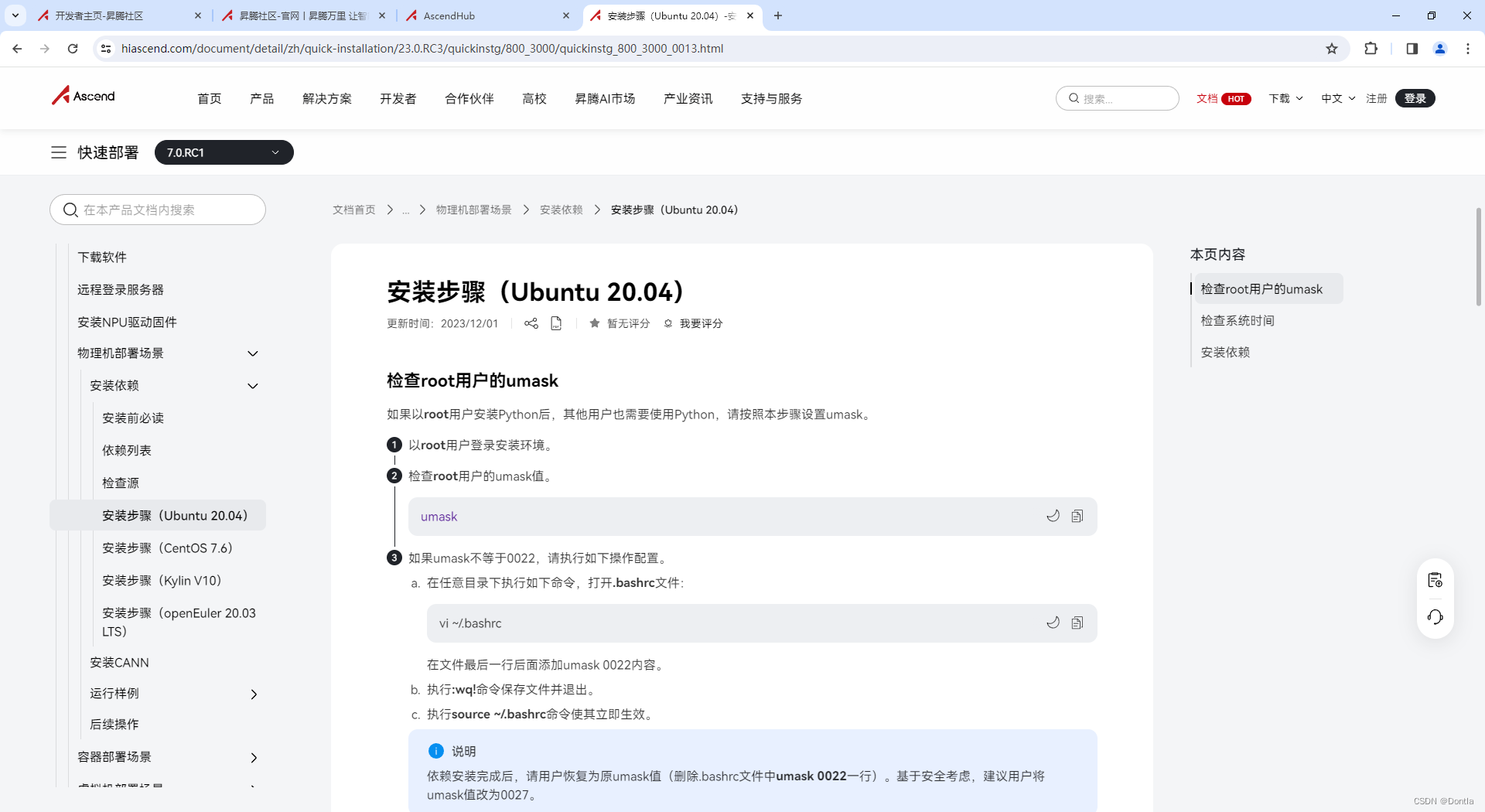Collapse the 安装依赖 tree section
This screenshot has height=812, width=1485.
tap(252, 385)
